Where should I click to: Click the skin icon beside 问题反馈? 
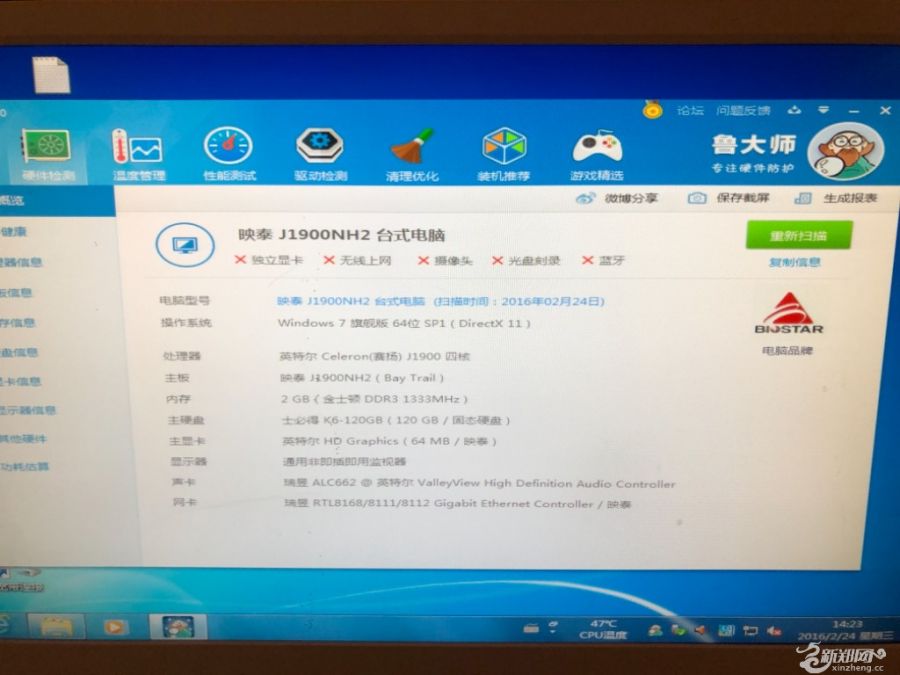794,110
